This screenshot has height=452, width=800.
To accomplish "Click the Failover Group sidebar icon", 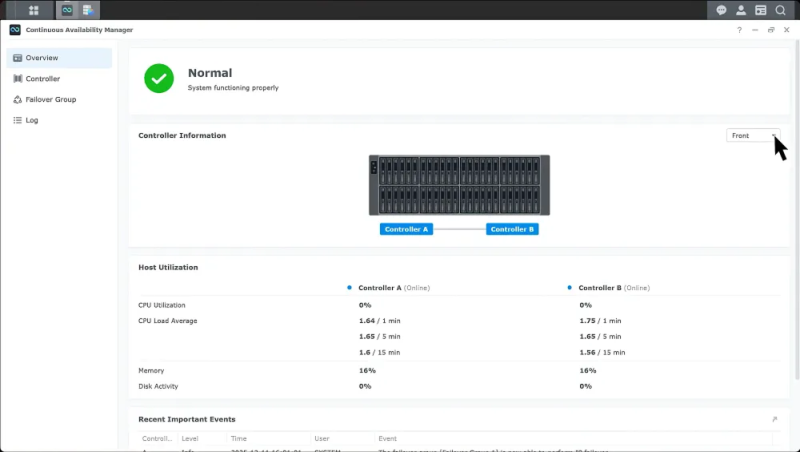I will click(x=18, y=99).
